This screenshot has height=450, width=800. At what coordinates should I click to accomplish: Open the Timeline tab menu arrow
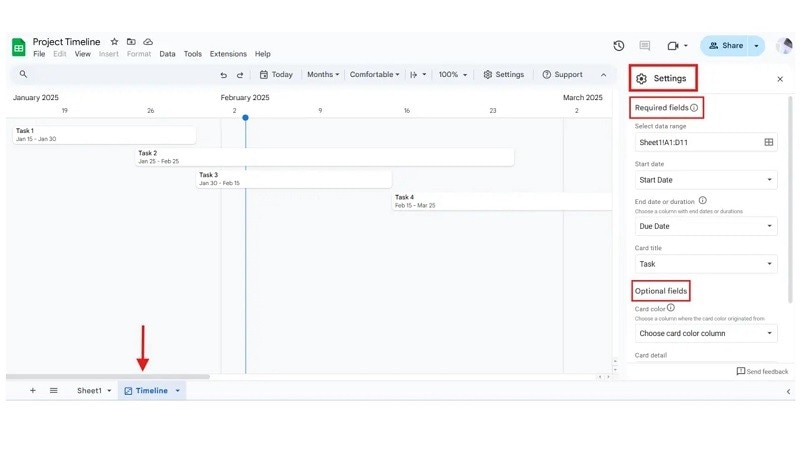pos(178,391)
